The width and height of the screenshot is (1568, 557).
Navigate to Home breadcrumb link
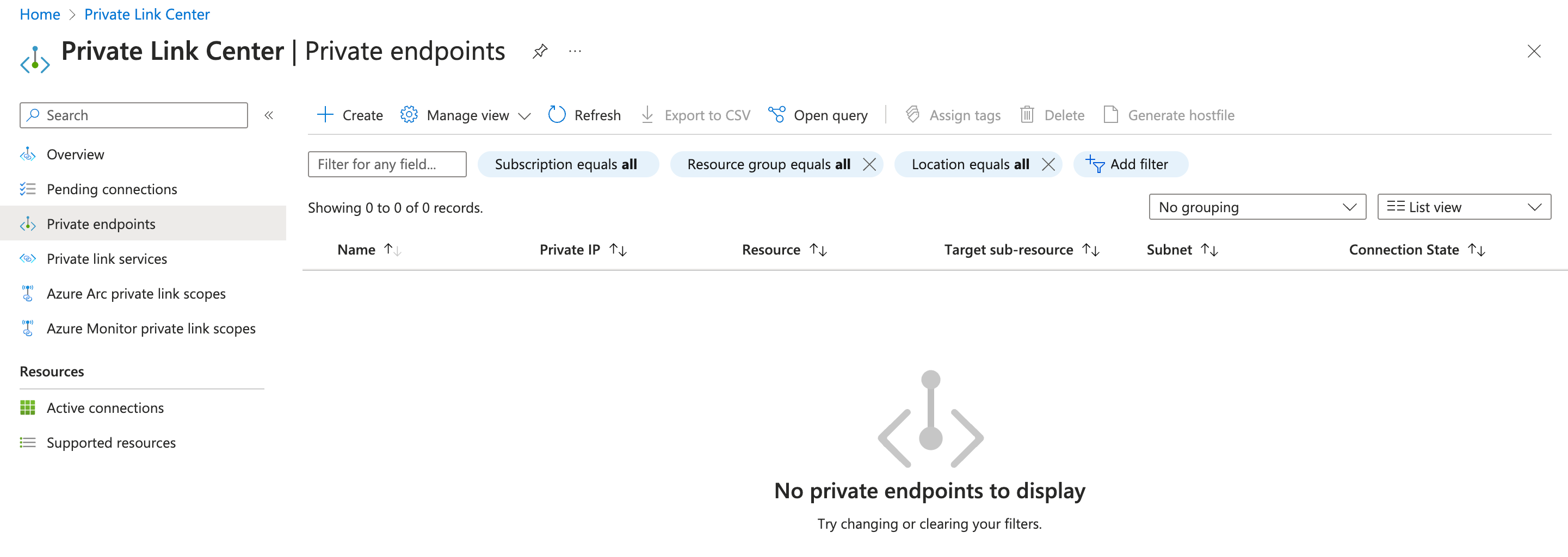tap(40, 14)
